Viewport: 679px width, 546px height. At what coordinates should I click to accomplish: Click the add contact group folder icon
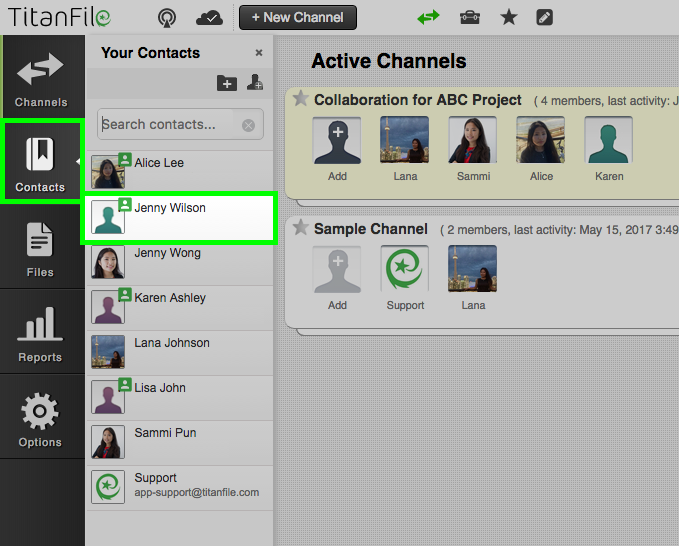(227, 83)
